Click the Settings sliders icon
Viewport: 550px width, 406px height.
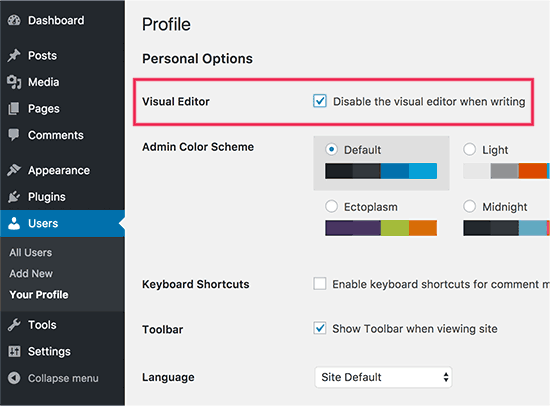[14, 351]
